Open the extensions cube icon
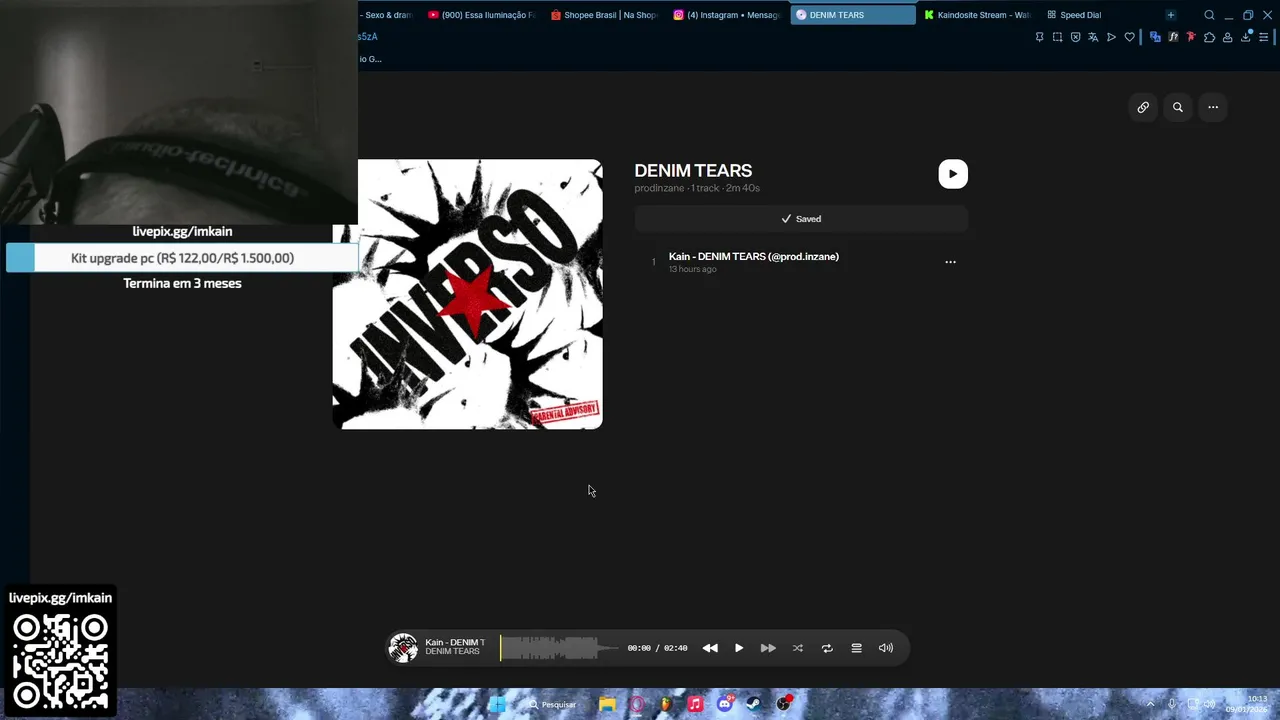 click(x=1209, y=37)
